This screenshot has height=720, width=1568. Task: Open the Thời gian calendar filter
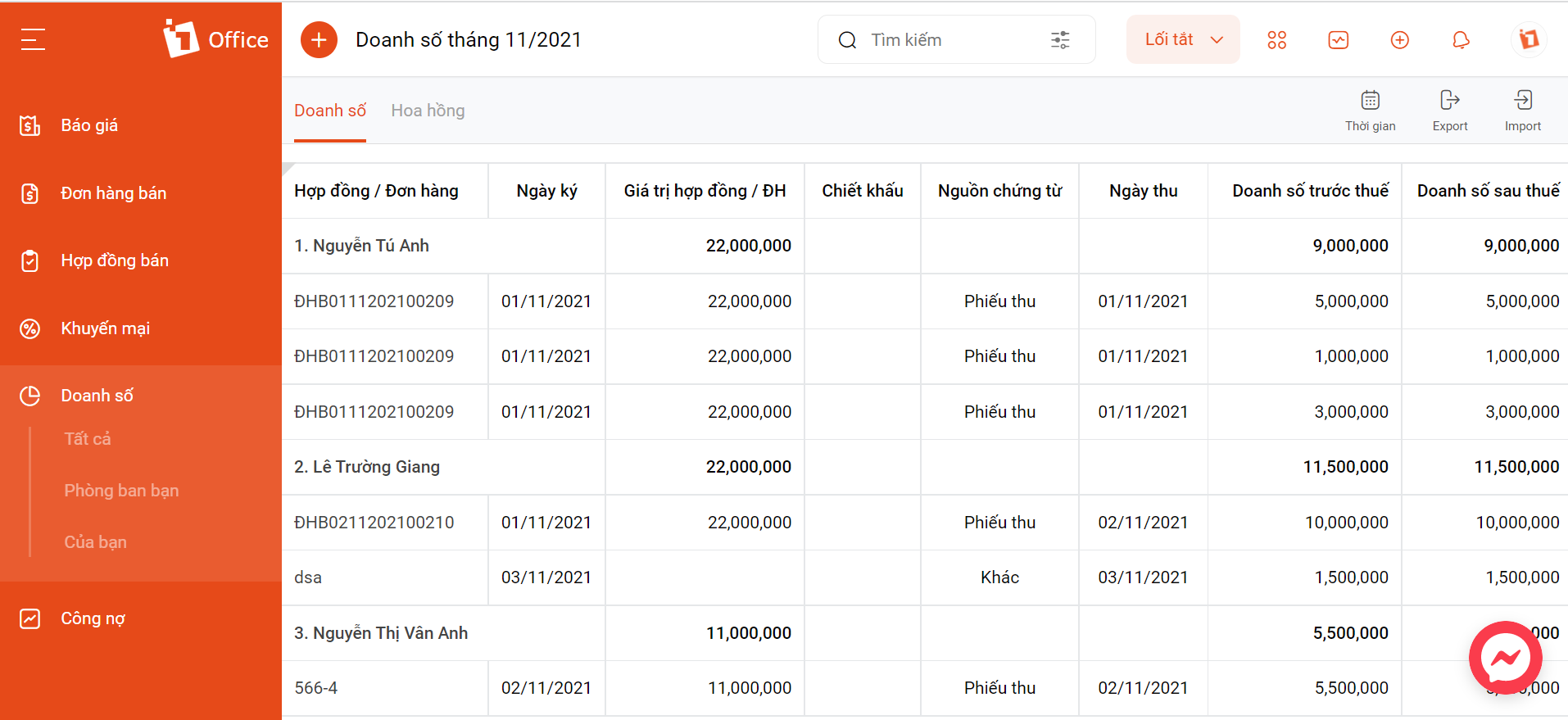[1370, 111]
